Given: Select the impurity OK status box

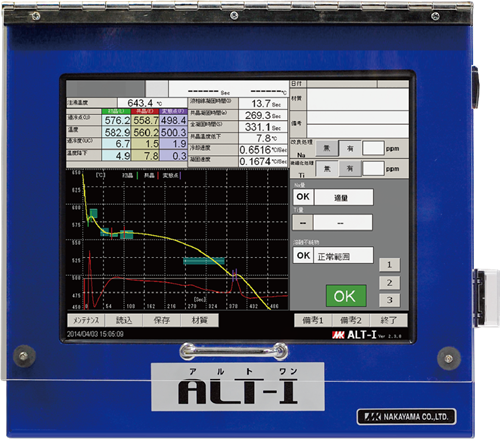Looking at the screenshot, I should [x=303, y=256].
